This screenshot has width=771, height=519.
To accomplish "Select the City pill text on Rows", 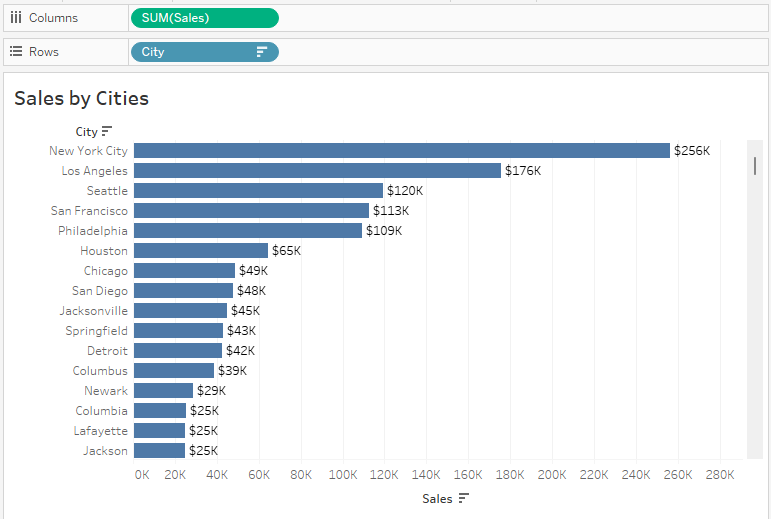I will pos(153,52).
